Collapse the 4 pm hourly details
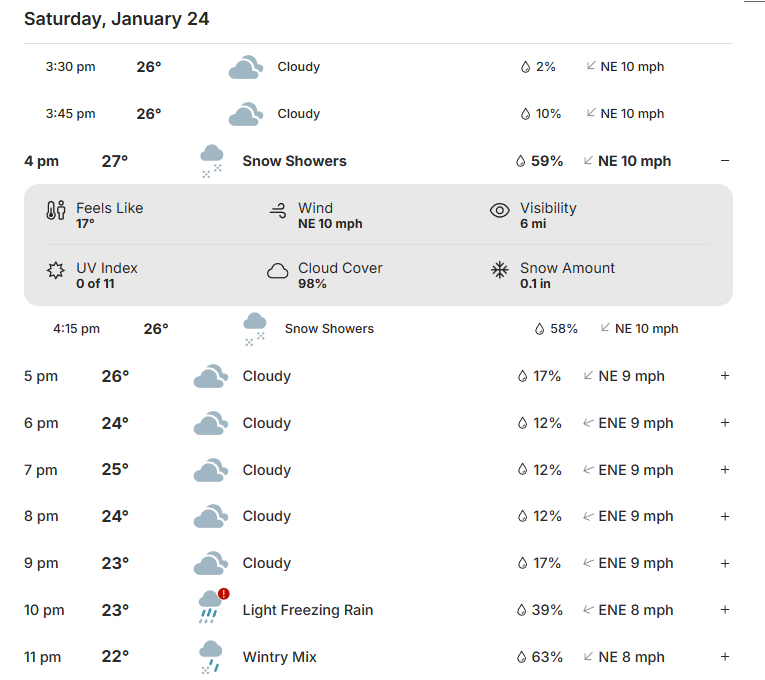Screen dimensions: 765x680 pyautogui.click(x=725, y=161)
